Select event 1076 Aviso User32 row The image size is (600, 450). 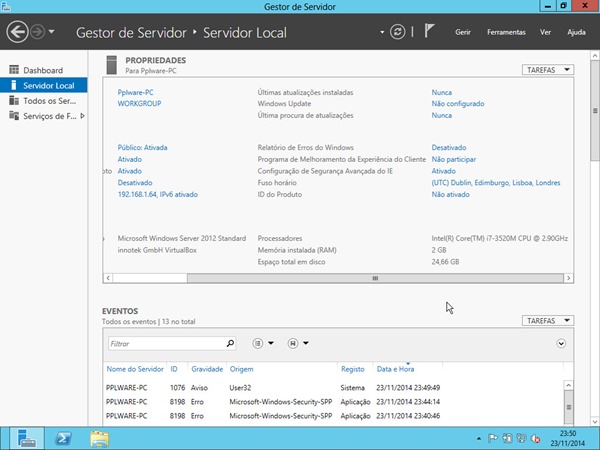[333, 388]
